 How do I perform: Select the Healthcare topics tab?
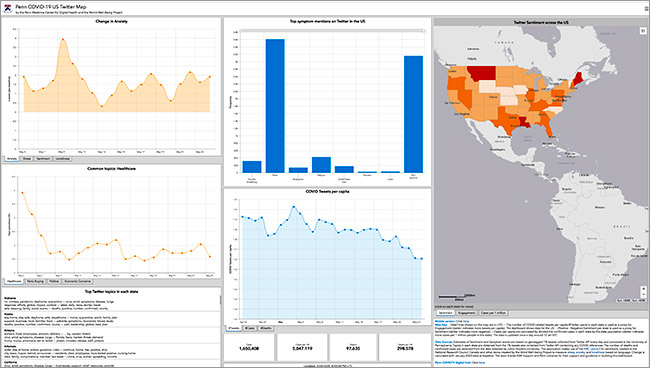[14, 281]
